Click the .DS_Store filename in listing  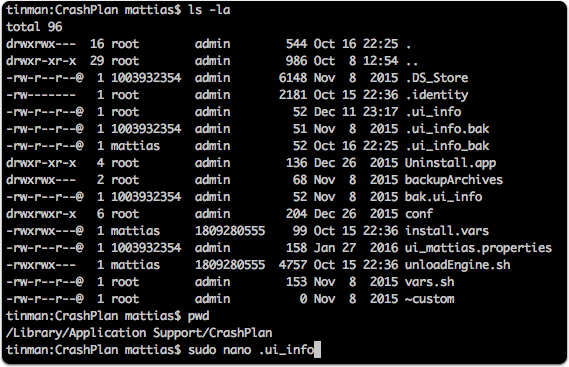(437, 78)
